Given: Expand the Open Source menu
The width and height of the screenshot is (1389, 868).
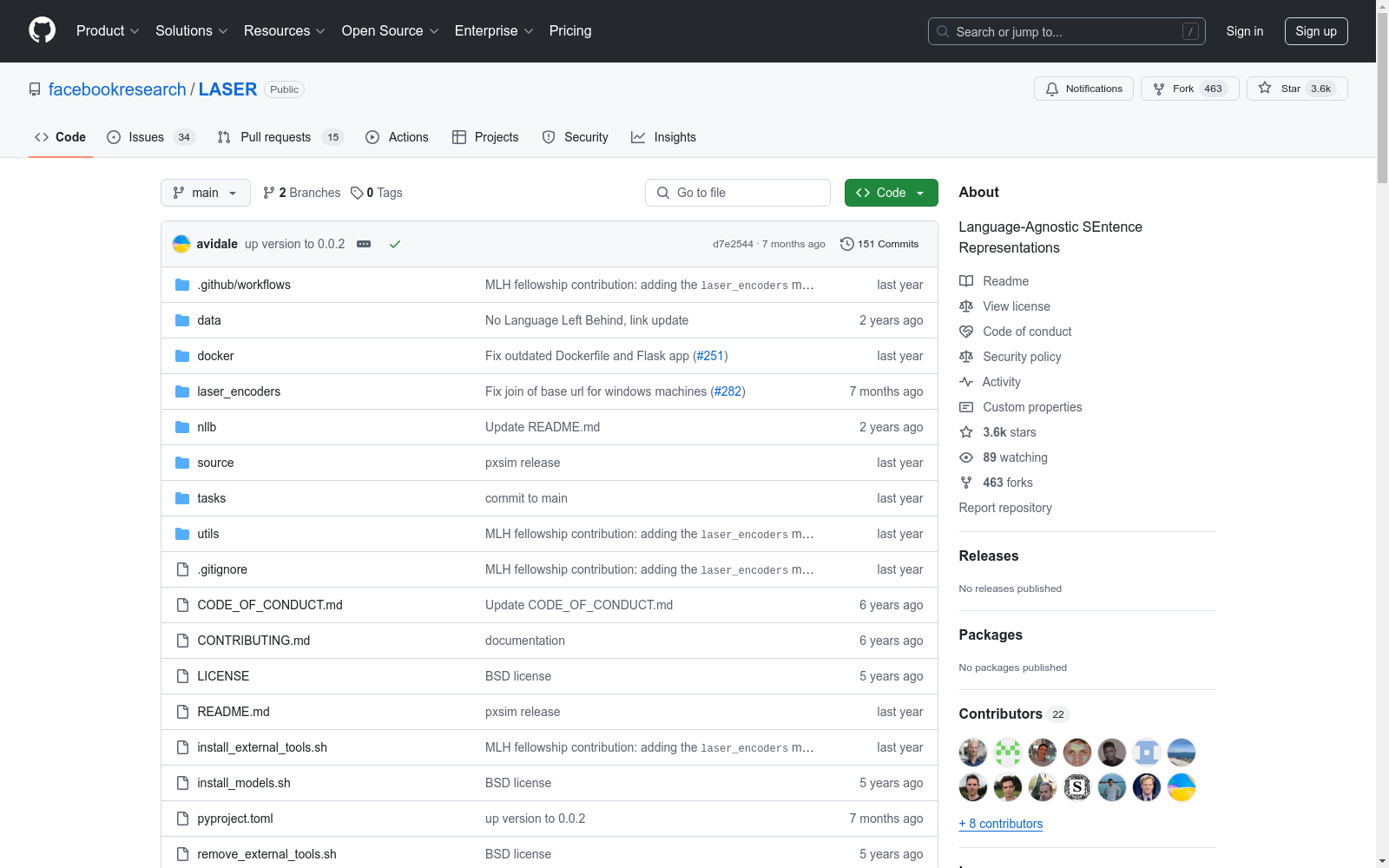Looking at the screenshot, I should [390, 31].
